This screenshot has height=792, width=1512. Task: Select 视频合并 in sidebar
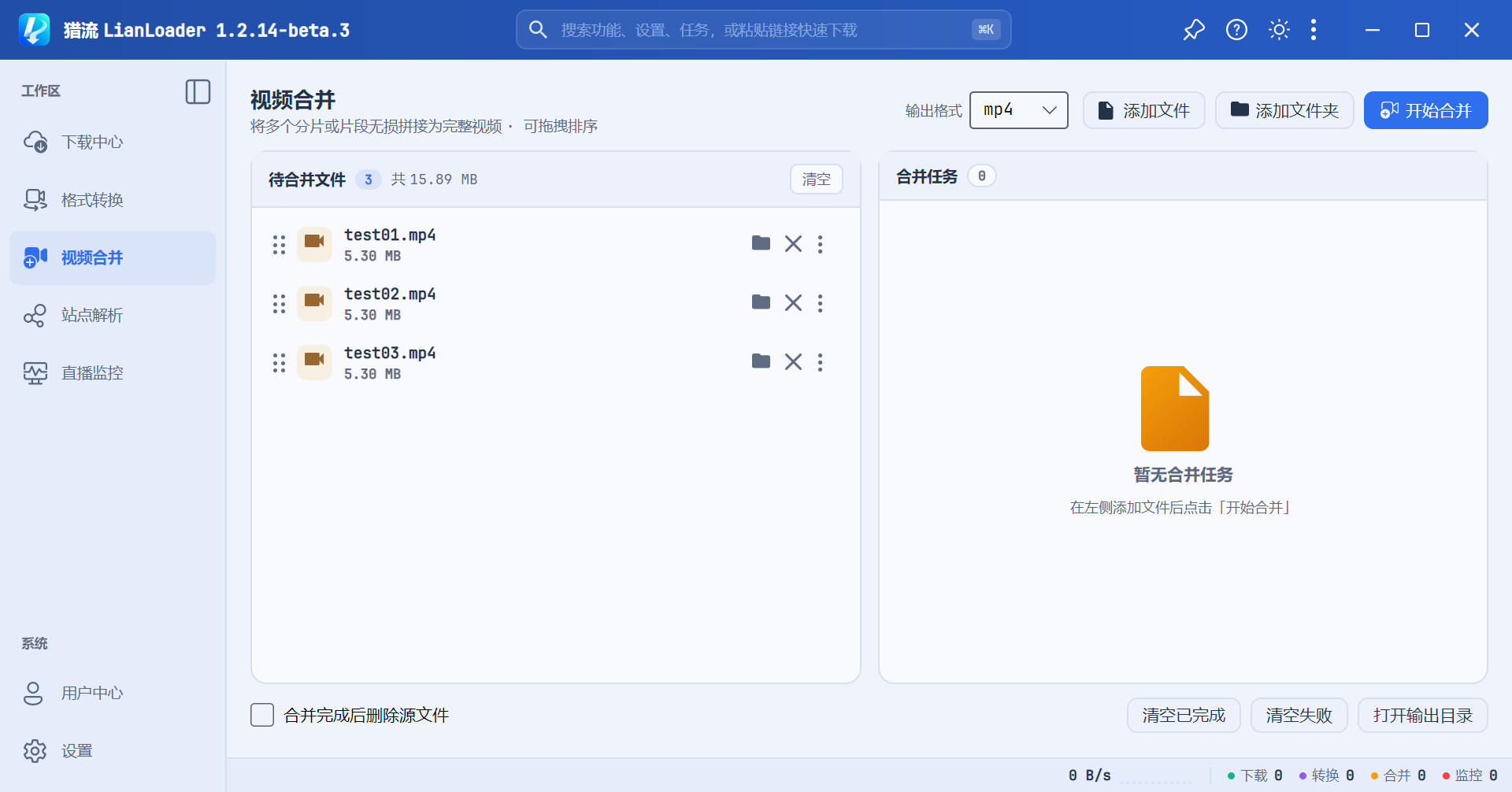point(113,257)
